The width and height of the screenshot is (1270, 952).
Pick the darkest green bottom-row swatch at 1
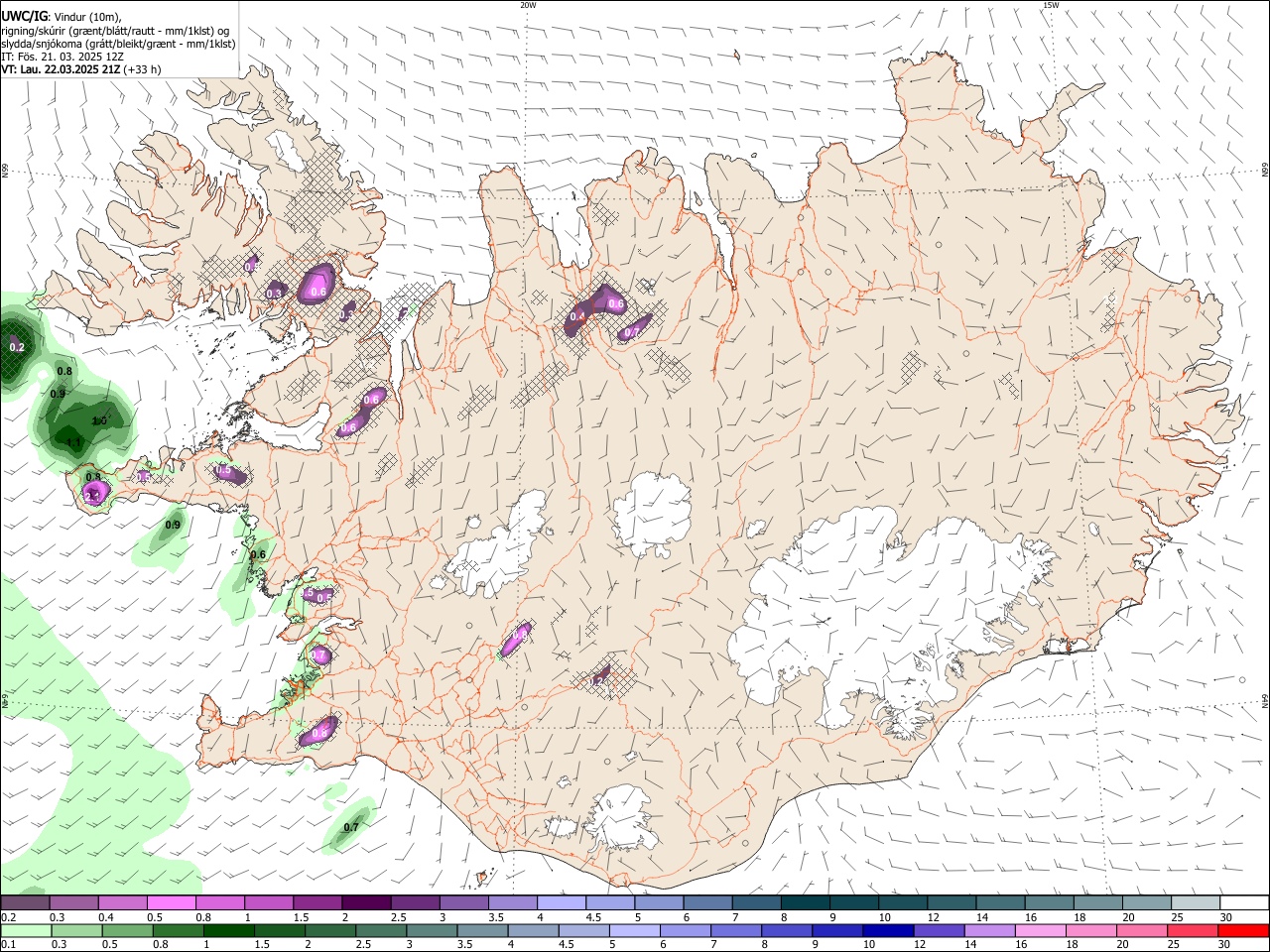[228, 930]
